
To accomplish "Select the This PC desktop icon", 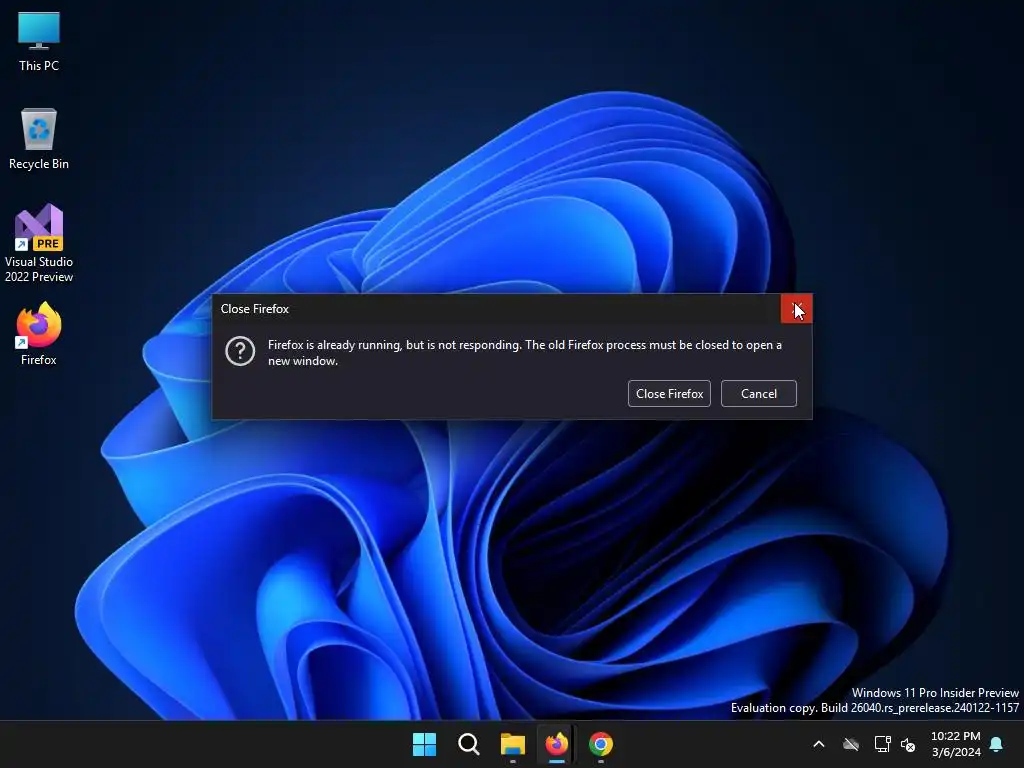I will click(39, 40).
